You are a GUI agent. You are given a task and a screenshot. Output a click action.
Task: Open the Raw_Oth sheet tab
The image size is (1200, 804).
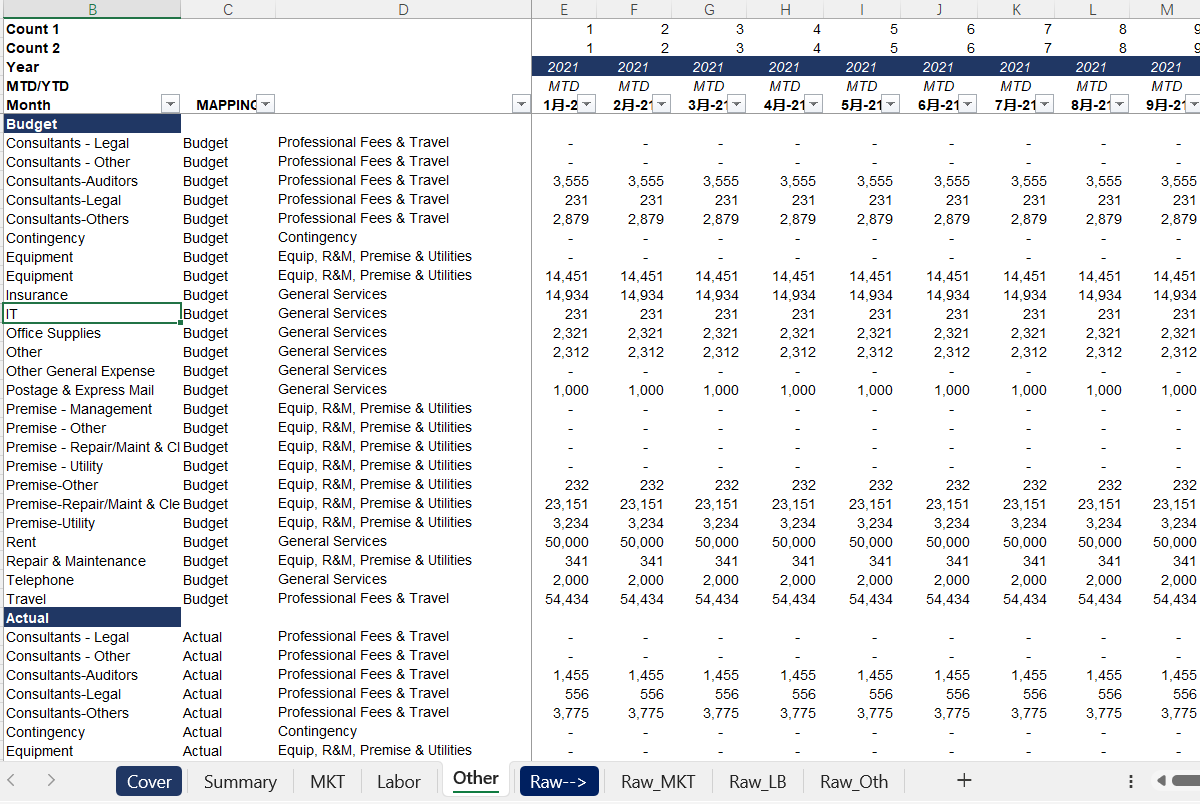pyautogui.click(x=853, y=782)
